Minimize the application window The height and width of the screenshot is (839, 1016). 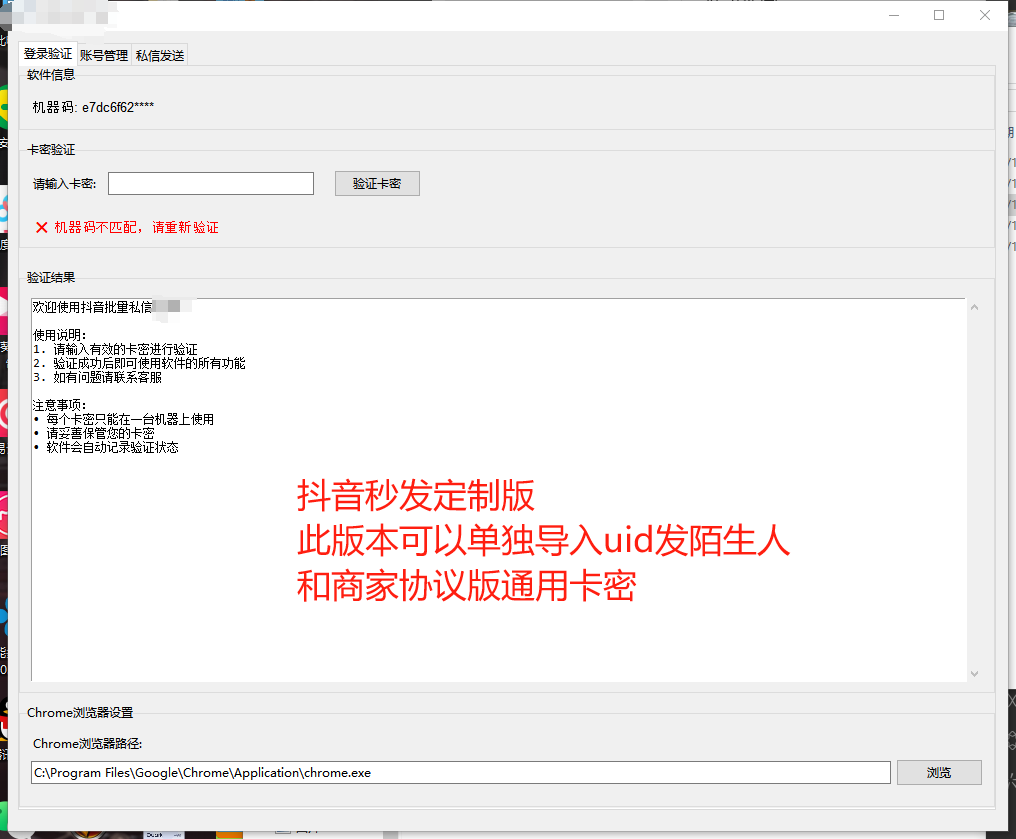[894, 15]
